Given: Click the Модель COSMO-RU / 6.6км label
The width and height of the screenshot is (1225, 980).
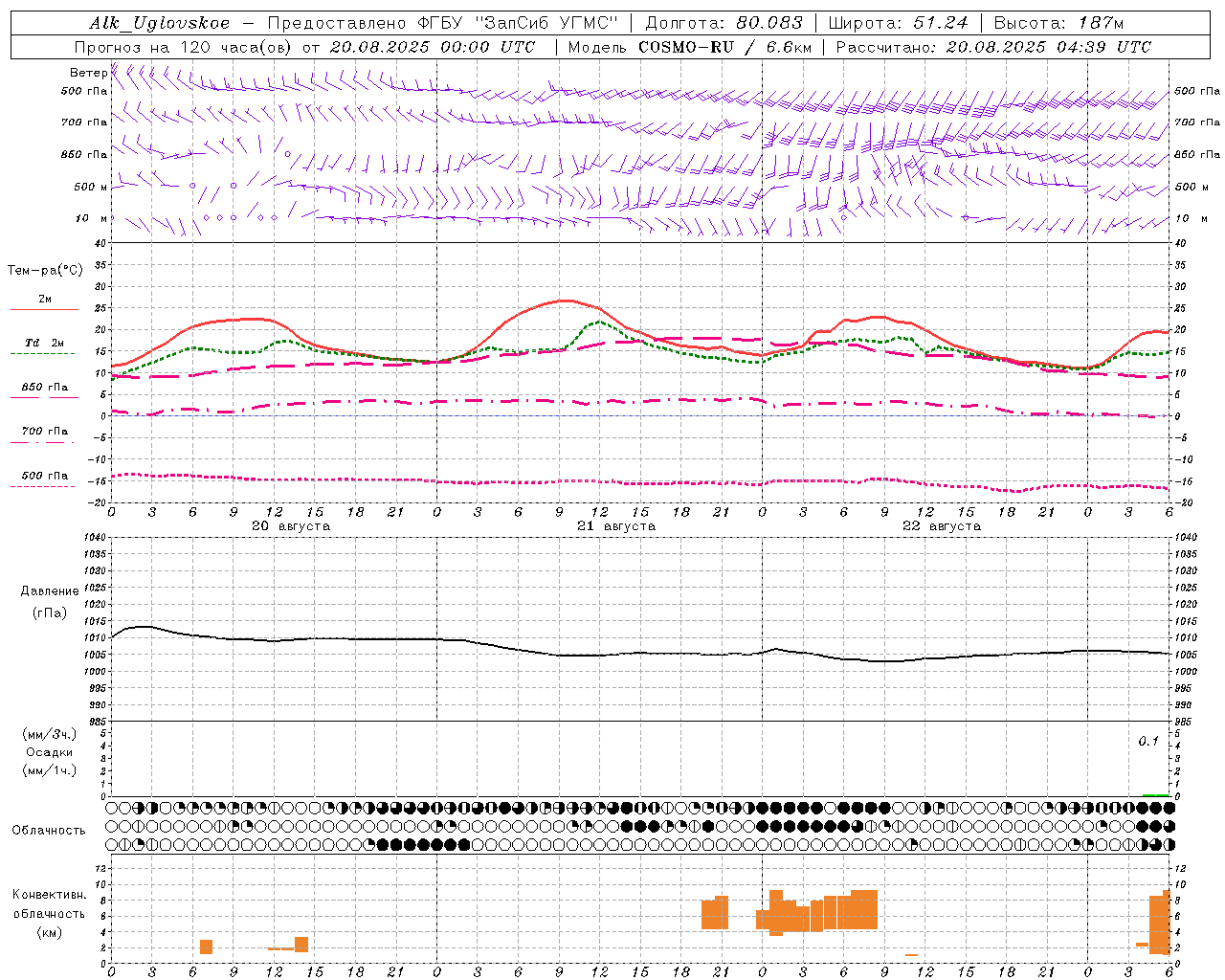Looking at the screenshot, I should point(690,47).
